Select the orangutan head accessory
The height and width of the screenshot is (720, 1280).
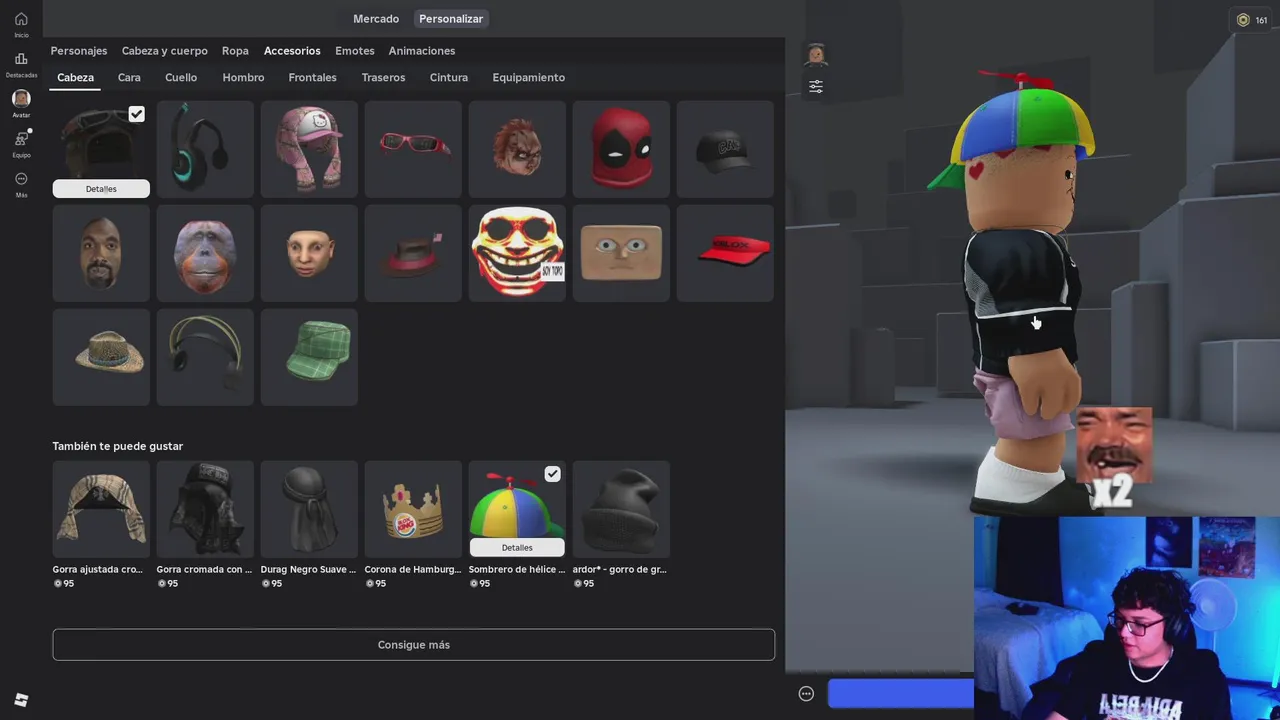[x=205, y=253]
